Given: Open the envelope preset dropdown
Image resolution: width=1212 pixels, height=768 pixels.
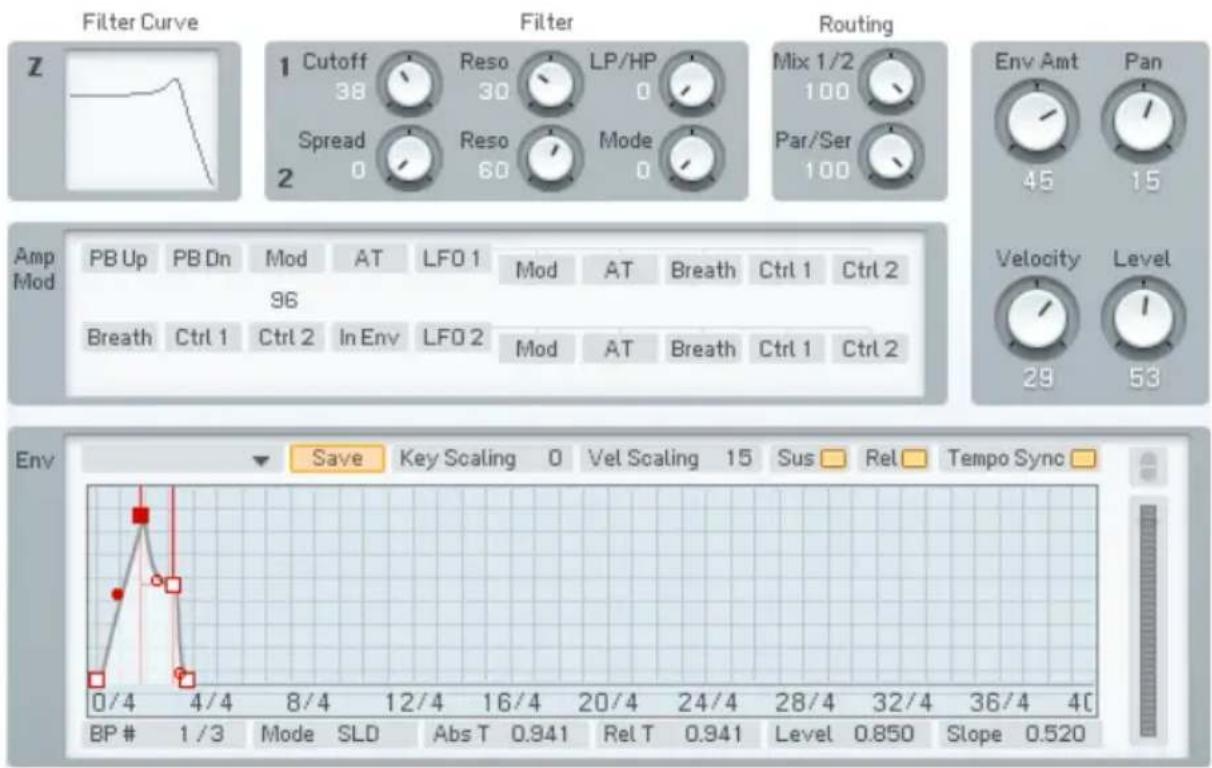Looking at the screenshot, I should 180,460.
